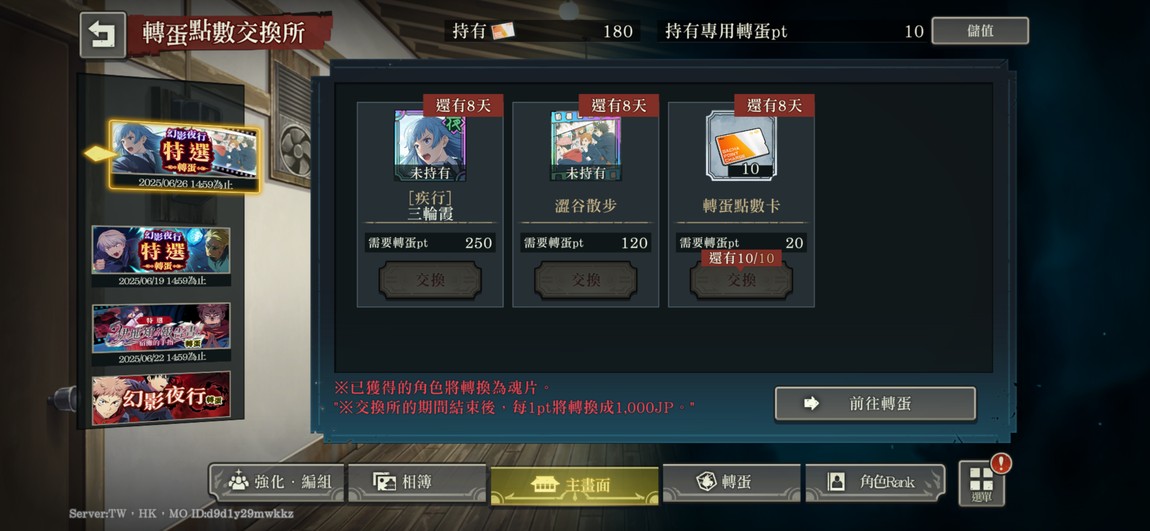This screenshot has height=531, width=1150.
Task: Open the 角色Rank tab
Action: [x=875, y=483]
